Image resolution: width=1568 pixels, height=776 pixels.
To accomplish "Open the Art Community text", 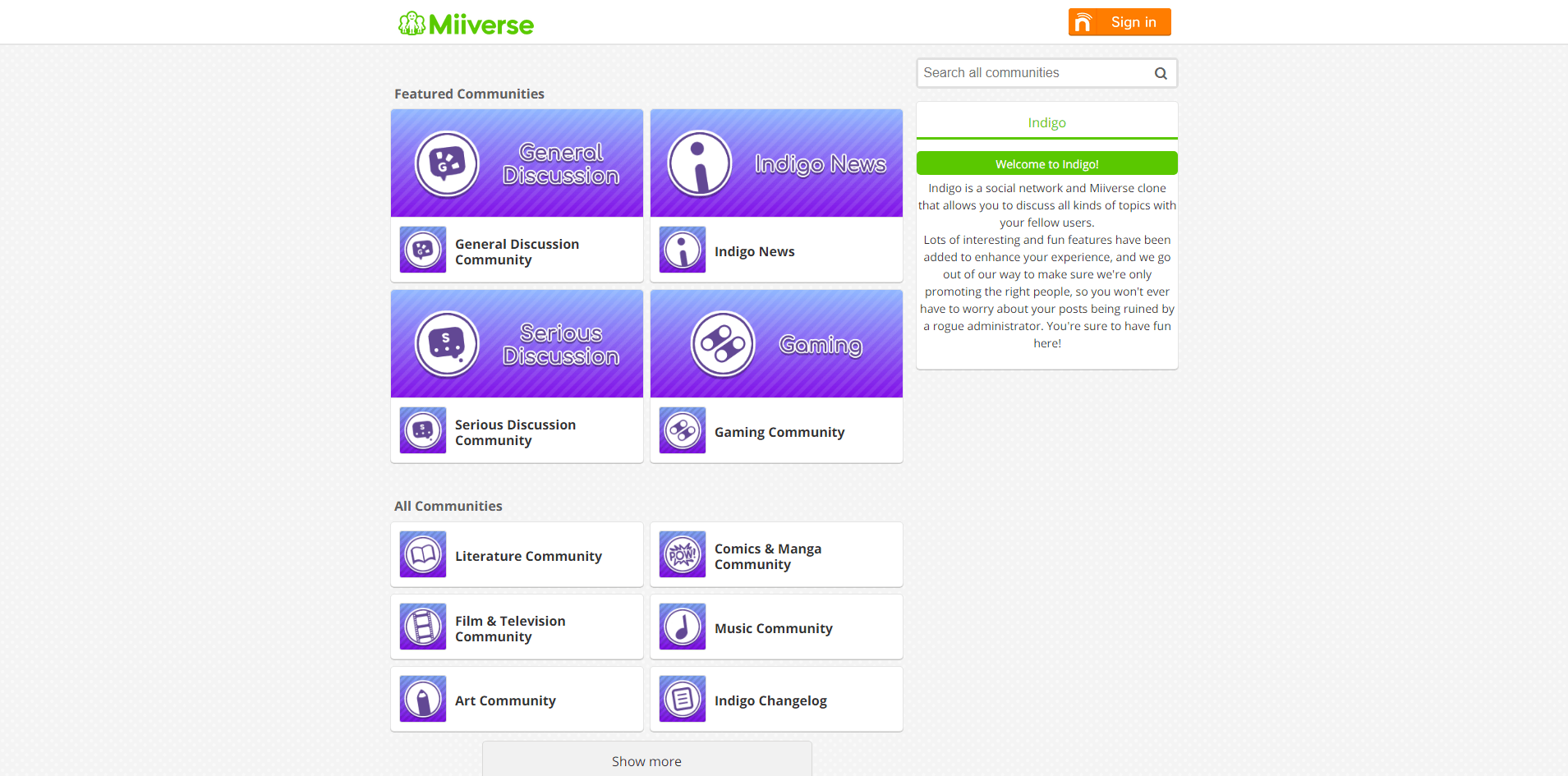I will (505, 700).
